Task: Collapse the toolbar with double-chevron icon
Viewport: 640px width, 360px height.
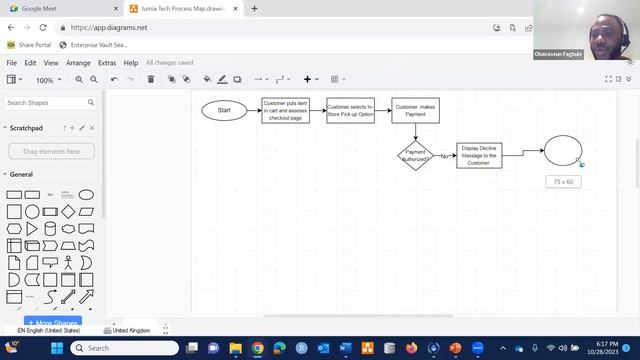Action: (x=629, y=79)
